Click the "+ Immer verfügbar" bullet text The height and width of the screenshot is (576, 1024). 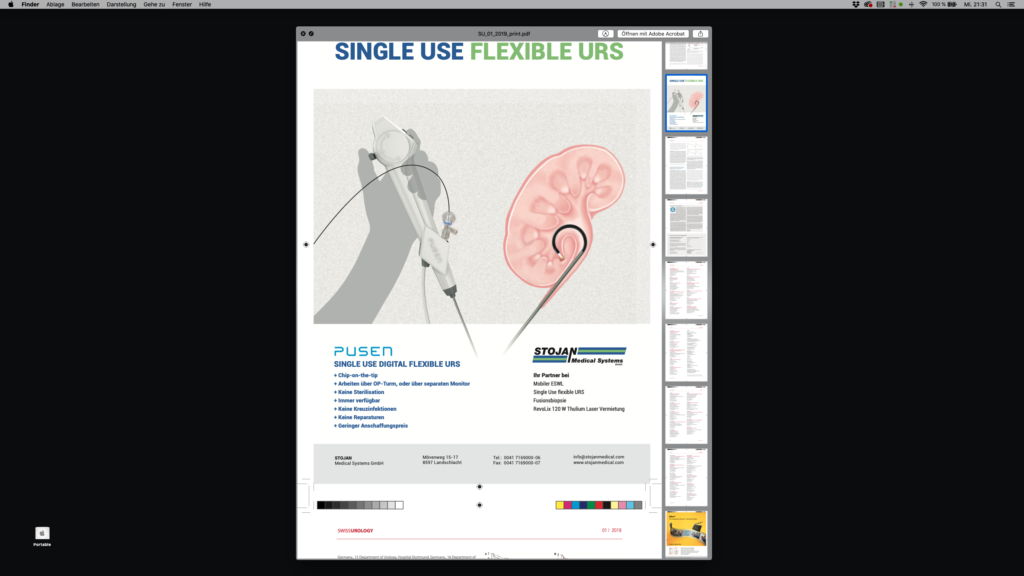pyautogui.click(x=357, y=401)
